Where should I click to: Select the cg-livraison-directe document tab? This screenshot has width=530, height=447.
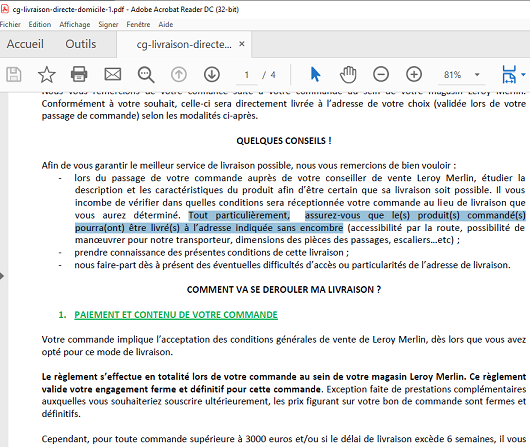point(184,44)
